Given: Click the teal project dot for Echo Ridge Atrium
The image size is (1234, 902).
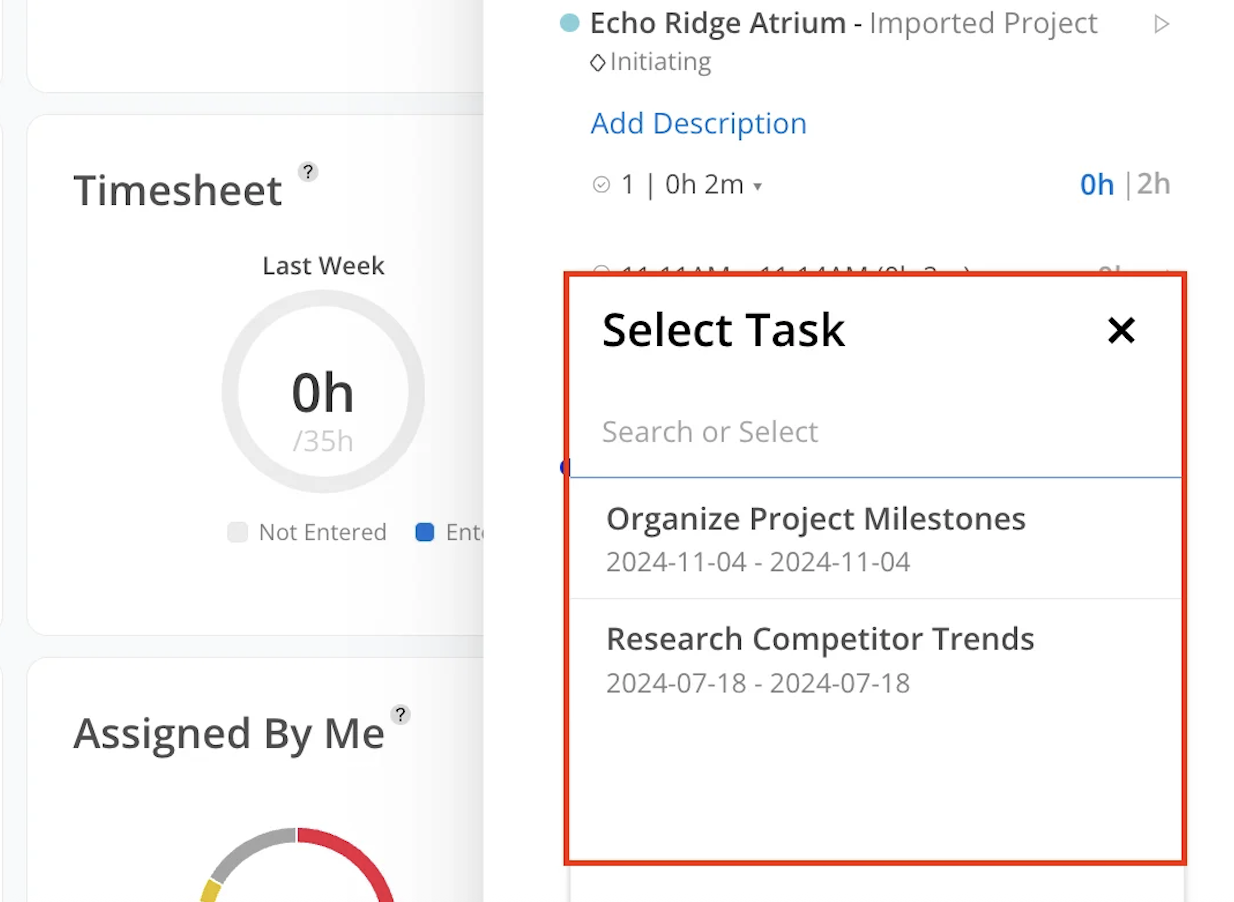Looking at the screenshot, I should (x=570, y=23).
